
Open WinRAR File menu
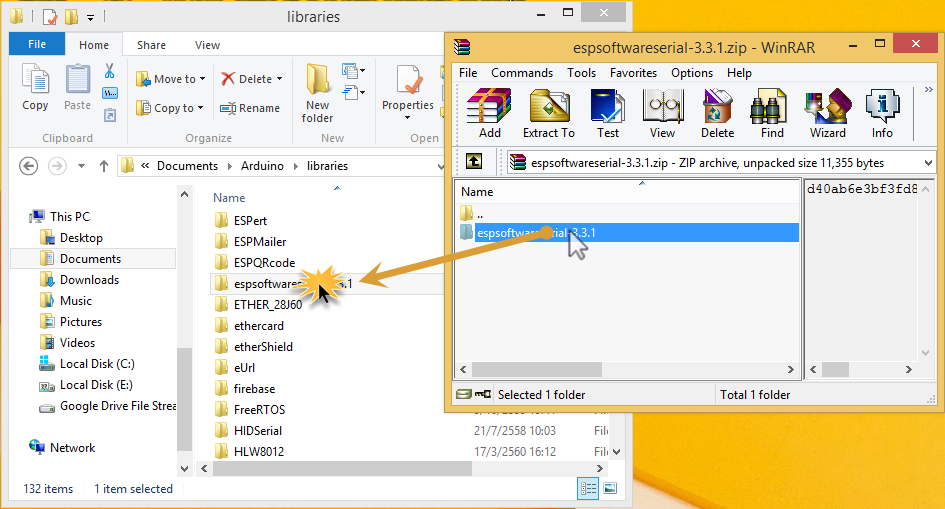coord(468,73)
